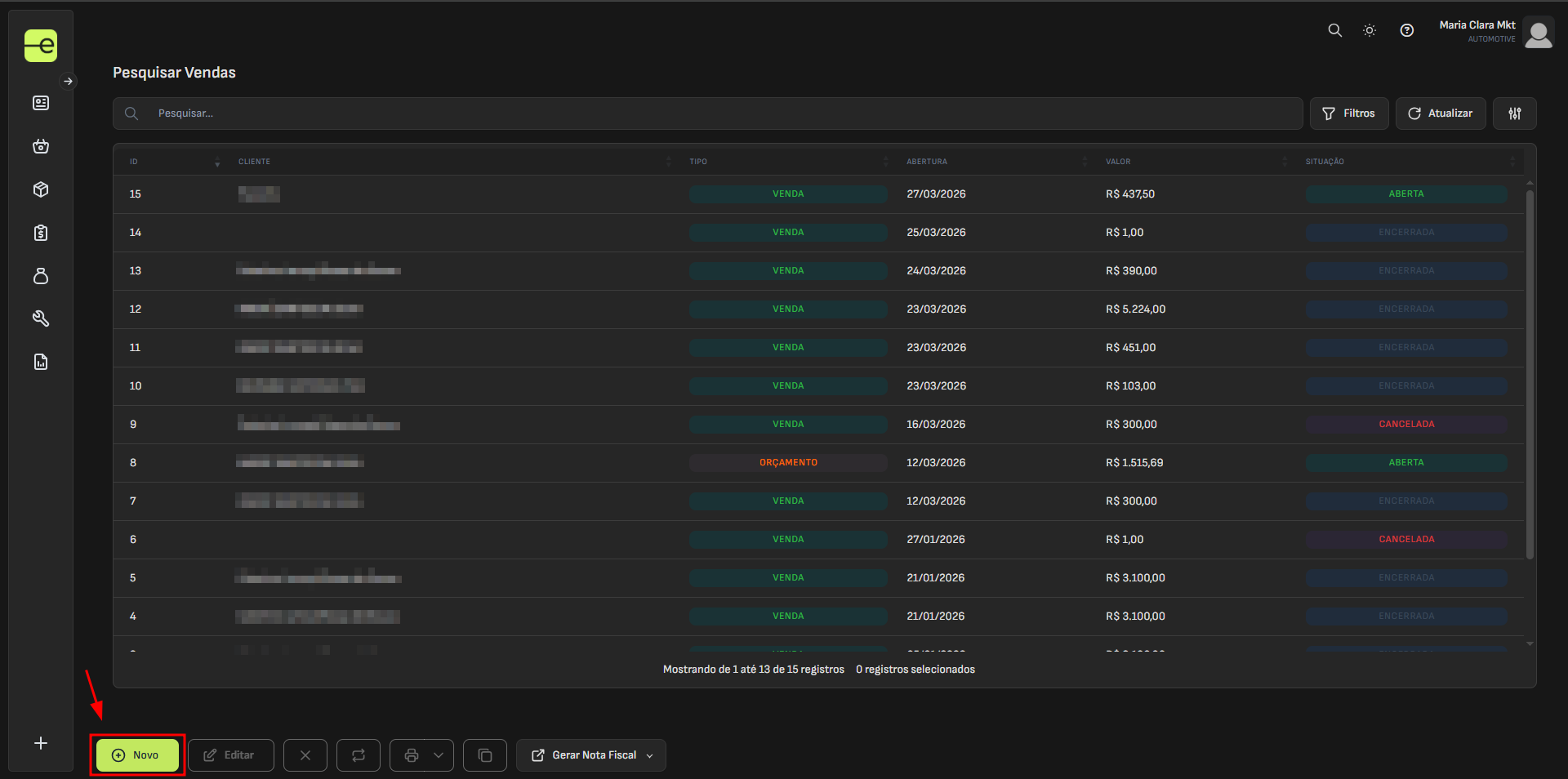Toggle light/dark theme sun icon

pos(1370,30)
